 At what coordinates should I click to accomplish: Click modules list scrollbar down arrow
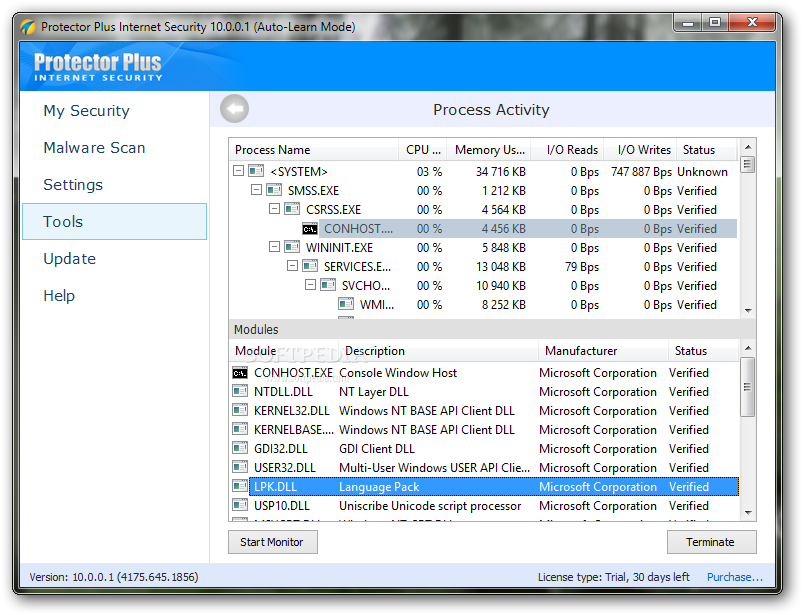[748, 513]
